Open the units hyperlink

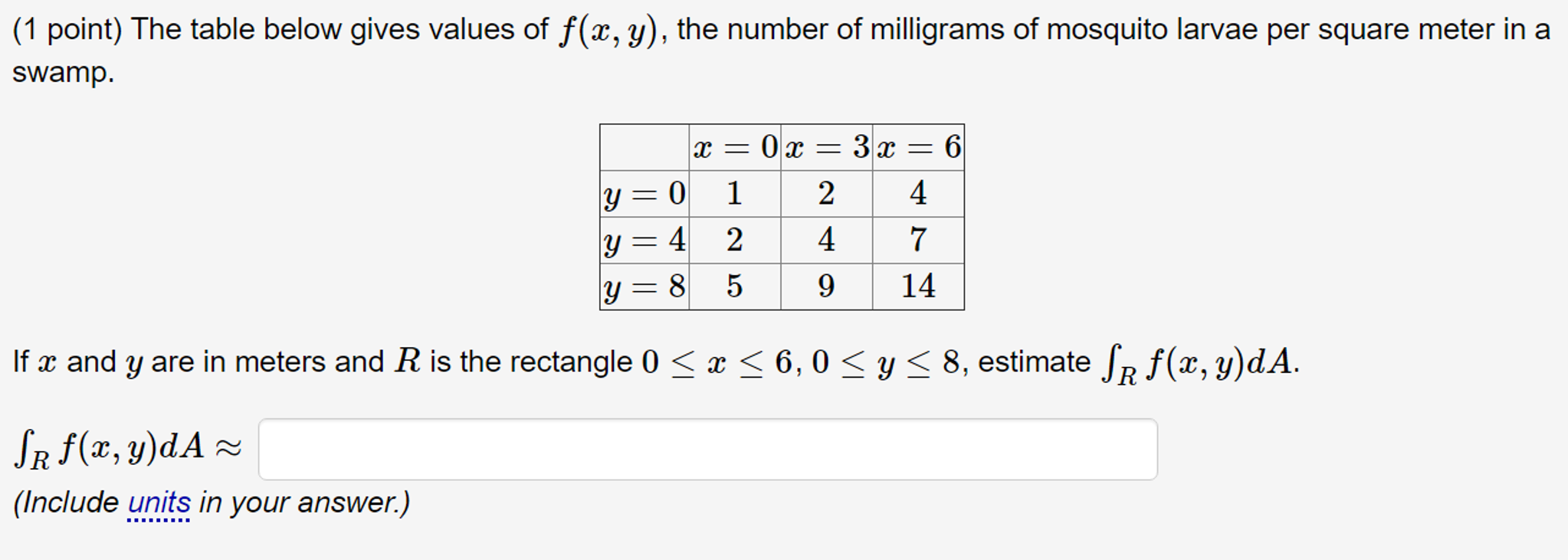point(159,502)
